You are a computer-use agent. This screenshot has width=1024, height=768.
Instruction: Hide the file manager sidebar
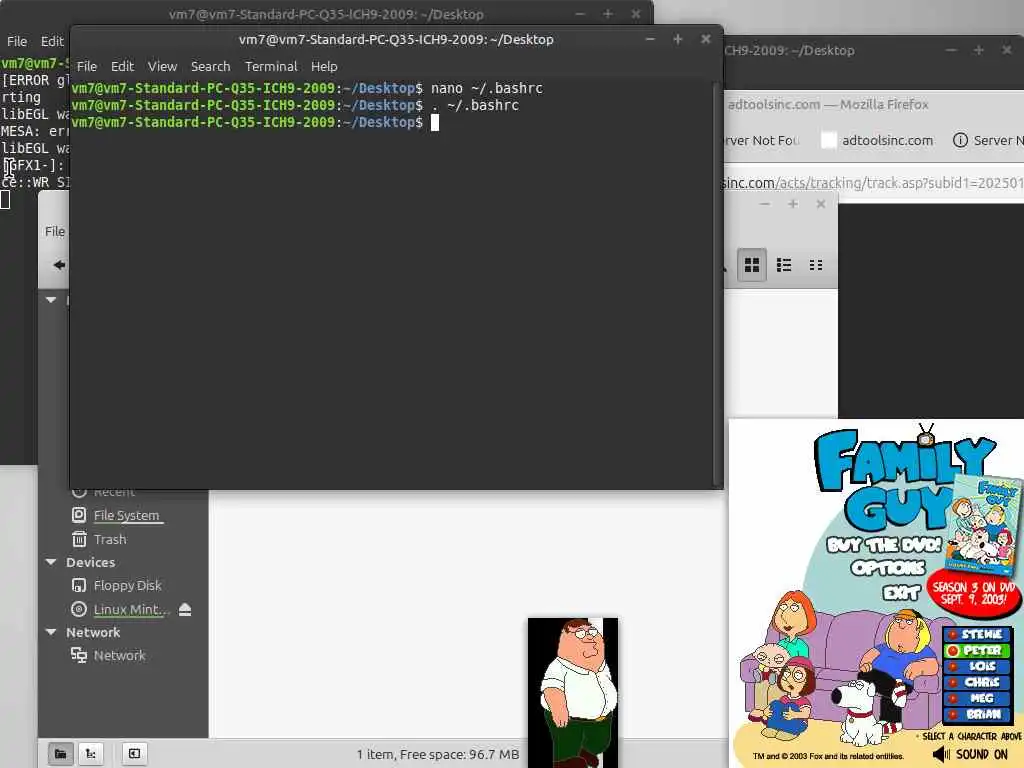click(134, 754)
